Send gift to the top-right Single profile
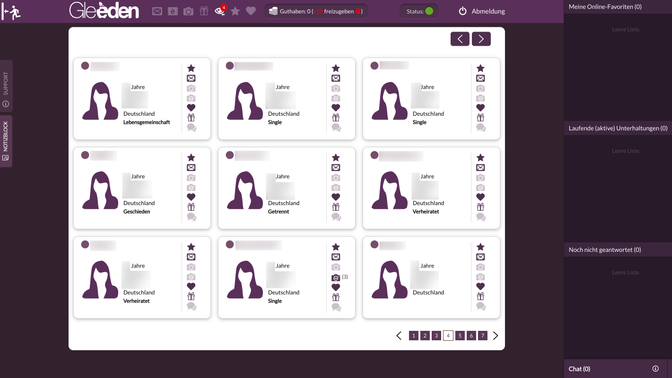Viewport: 672px width, 378px height. click(x=480, y=117)
